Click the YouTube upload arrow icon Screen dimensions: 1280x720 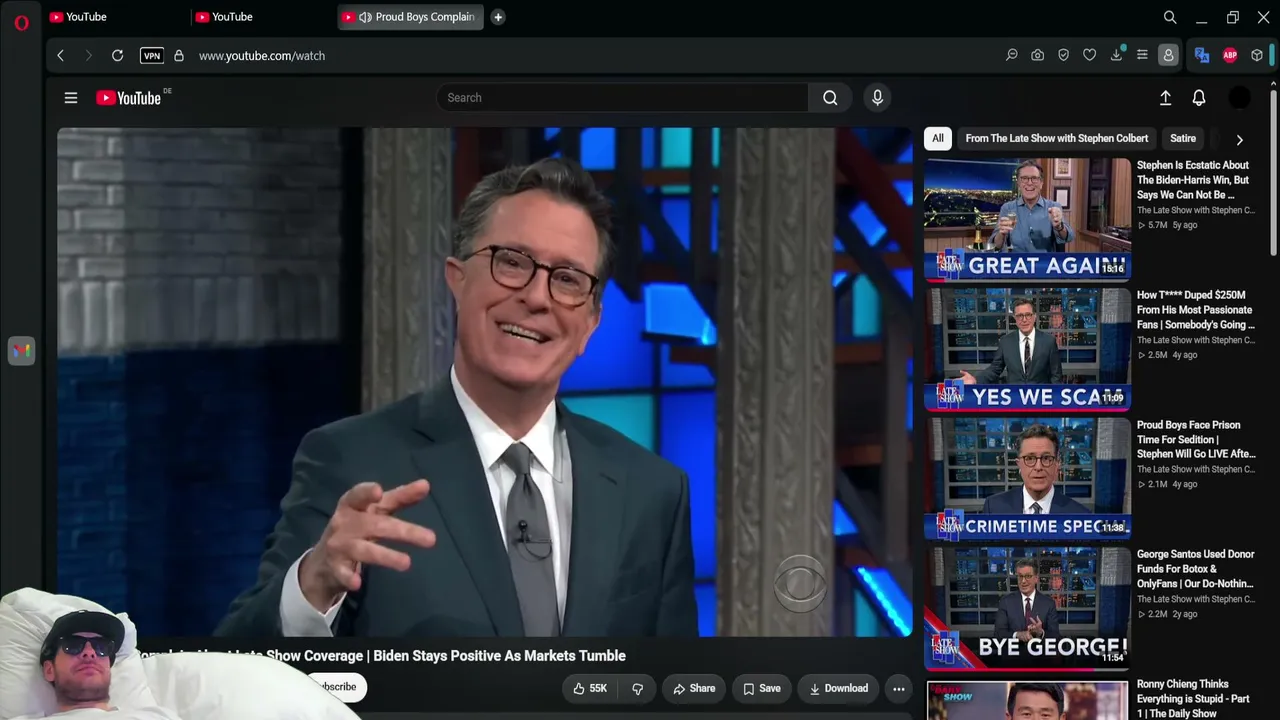coord(1165,98)
